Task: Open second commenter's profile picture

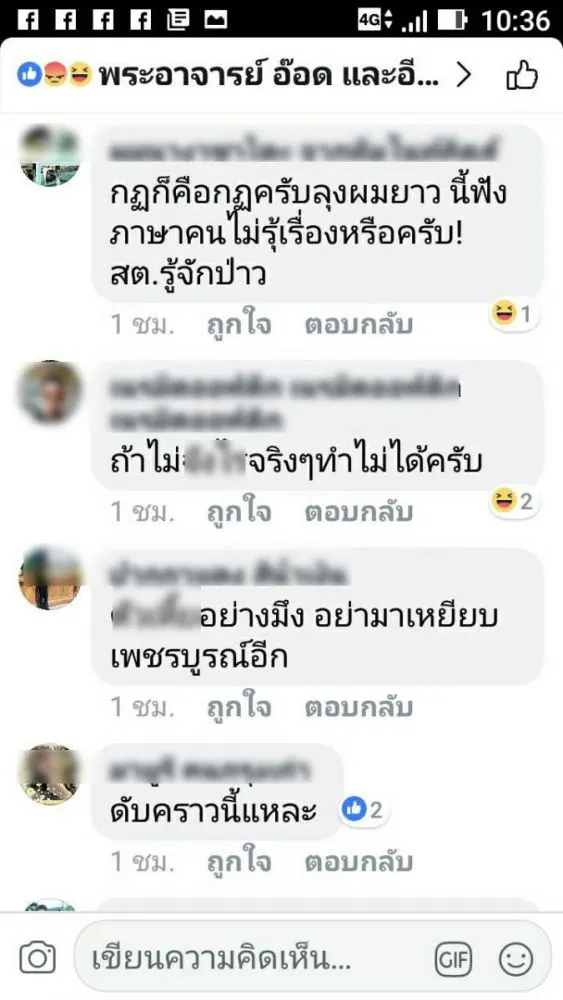Action: 49,392
